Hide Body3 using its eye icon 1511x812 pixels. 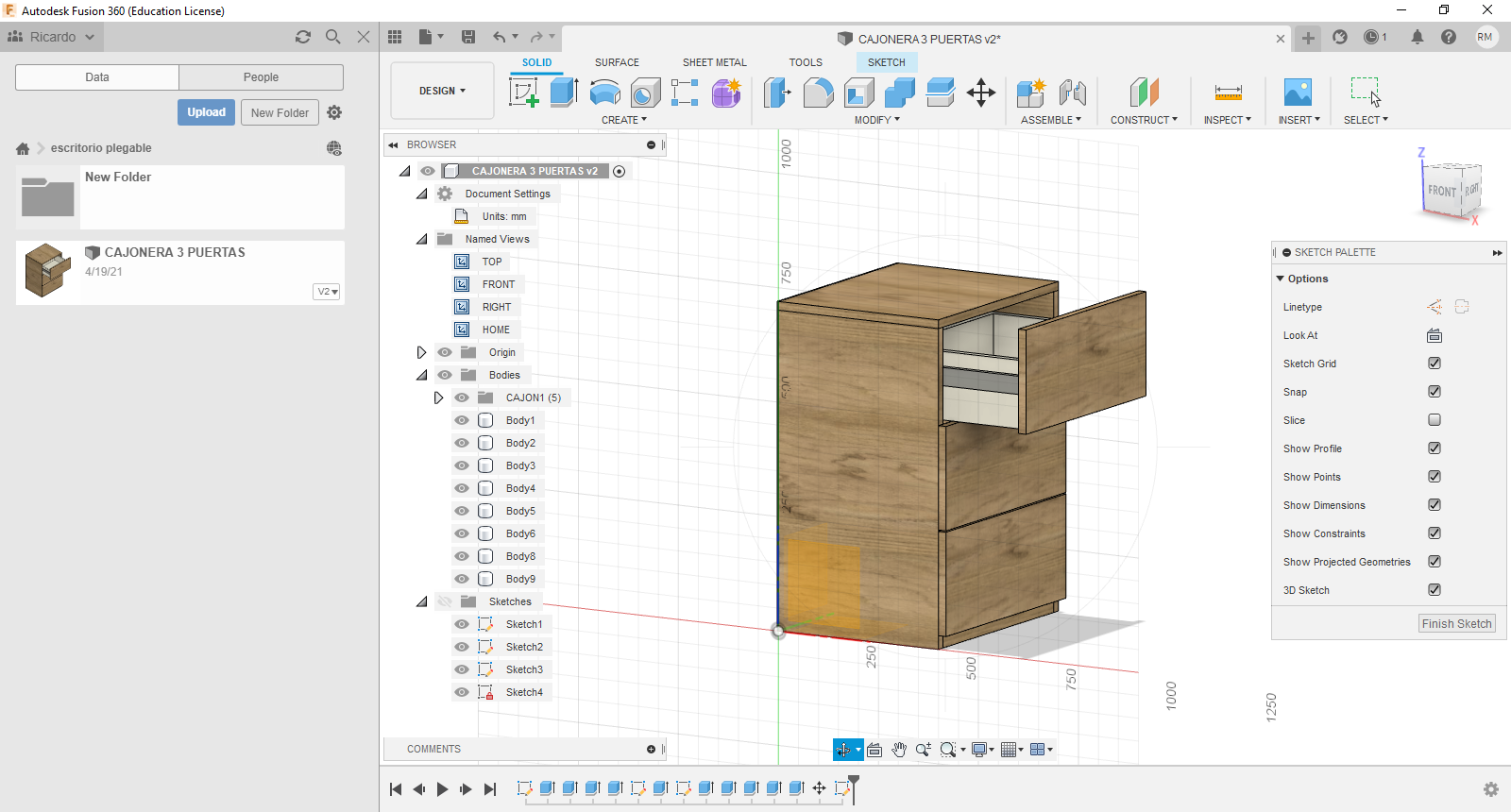(462, 465)
